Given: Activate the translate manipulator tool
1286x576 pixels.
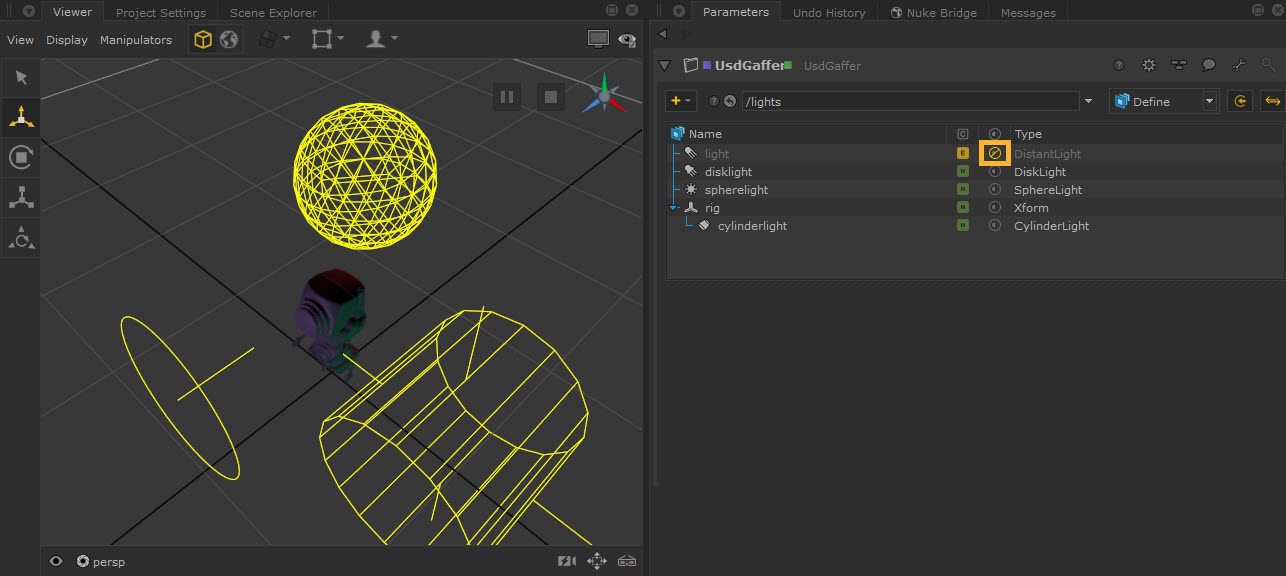Looking at the screenshot, I should tap(21, 118).
